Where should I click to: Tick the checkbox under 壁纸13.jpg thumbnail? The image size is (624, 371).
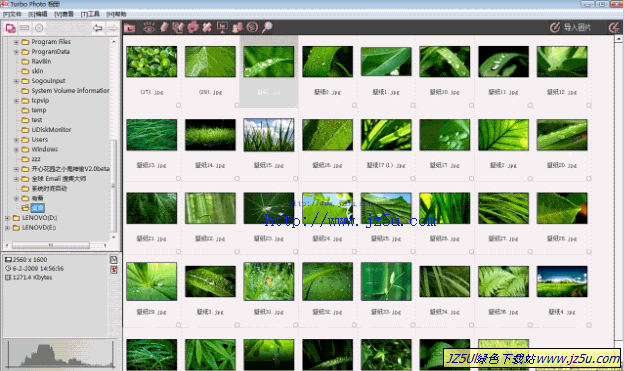tap(178, 179)
